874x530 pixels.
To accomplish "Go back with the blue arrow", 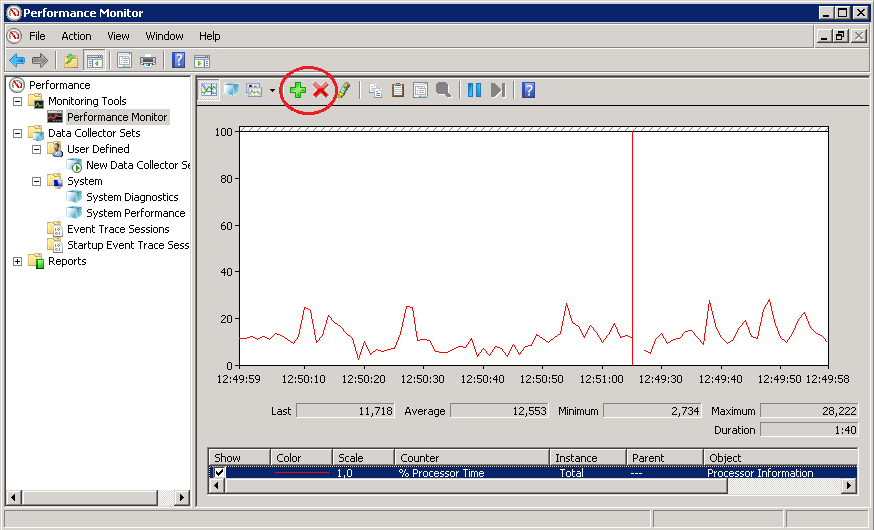I will click(x=17, y=60).
